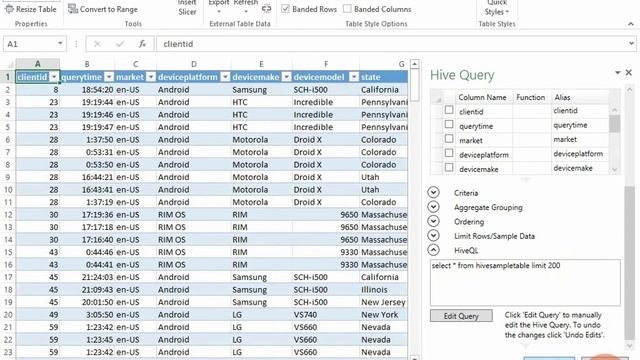The image size is (640, 360).
Task: Open the market column filter dropdown
Action: coord(151,77)
